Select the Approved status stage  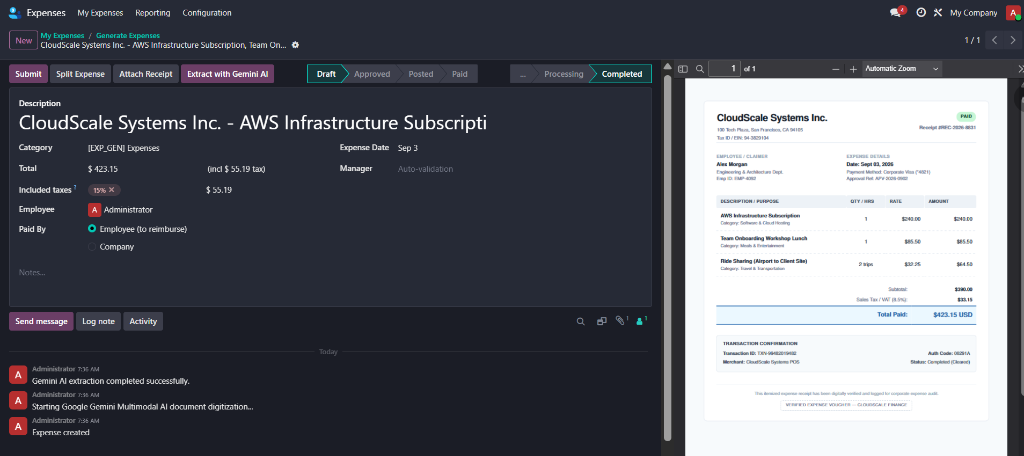[x=372, y=74]
